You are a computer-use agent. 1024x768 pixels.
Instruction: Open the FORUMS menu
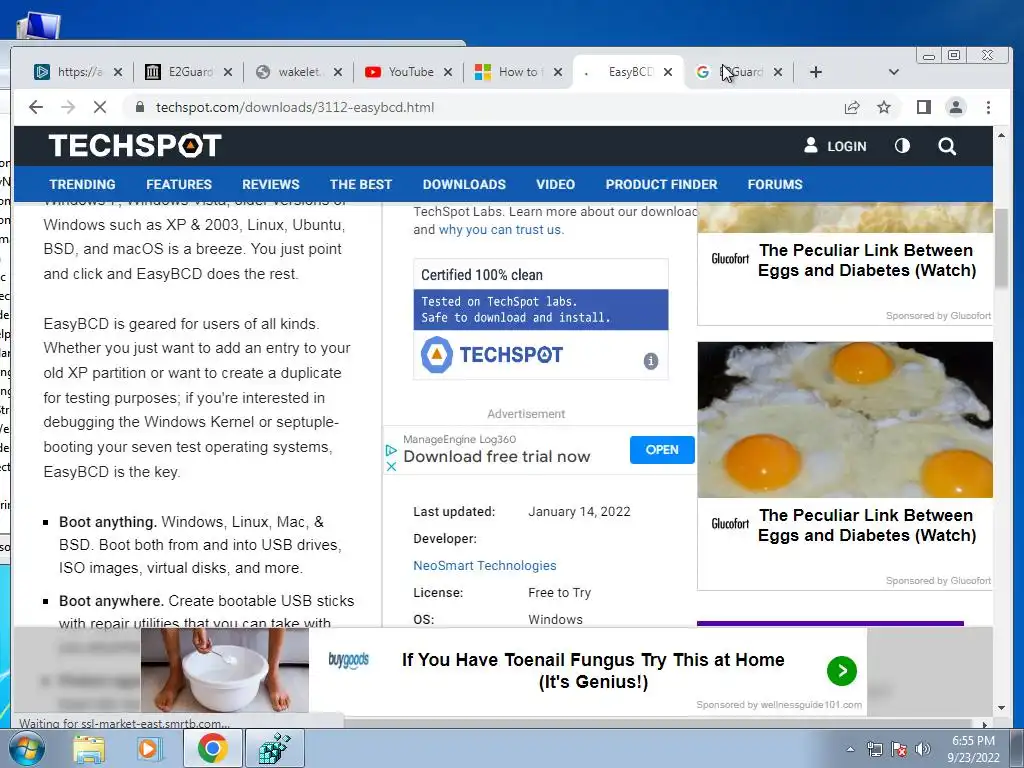(x=775, y=184)
